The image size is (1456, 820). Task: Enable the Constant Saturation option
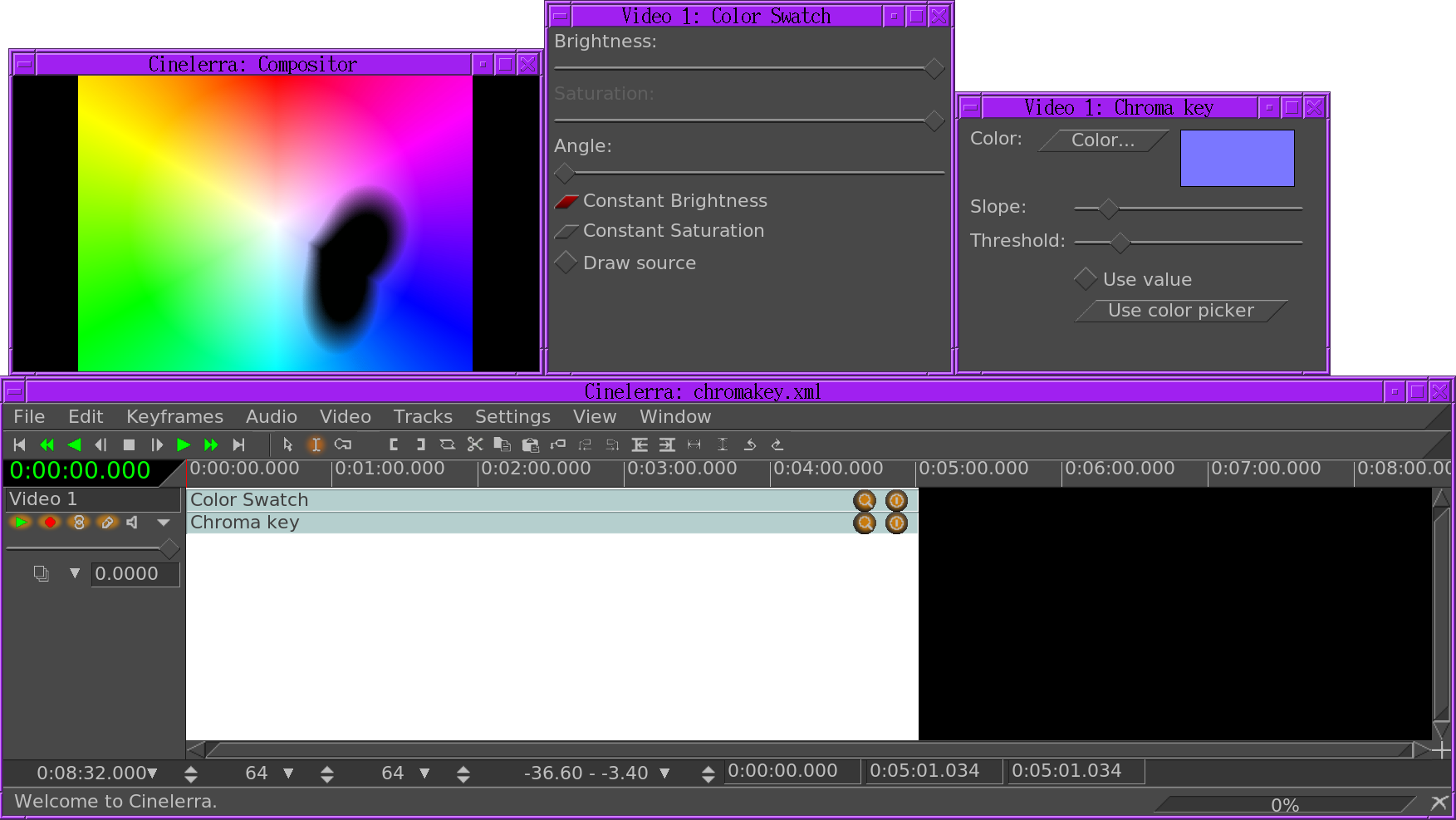659,231
